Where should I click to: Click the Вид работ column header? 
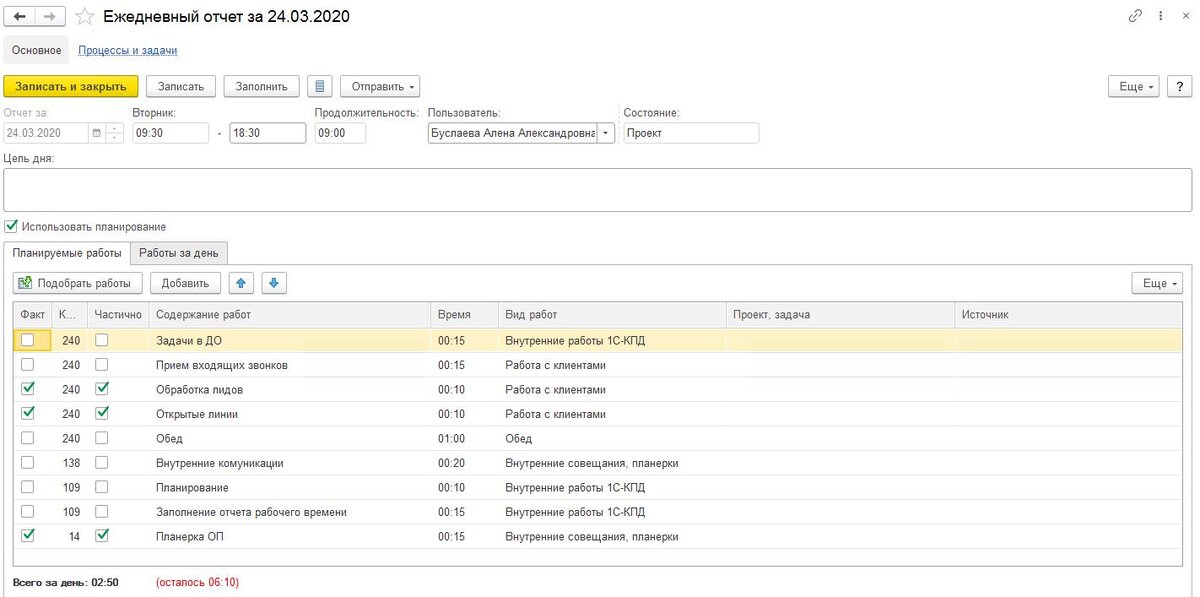pos(611,314)
